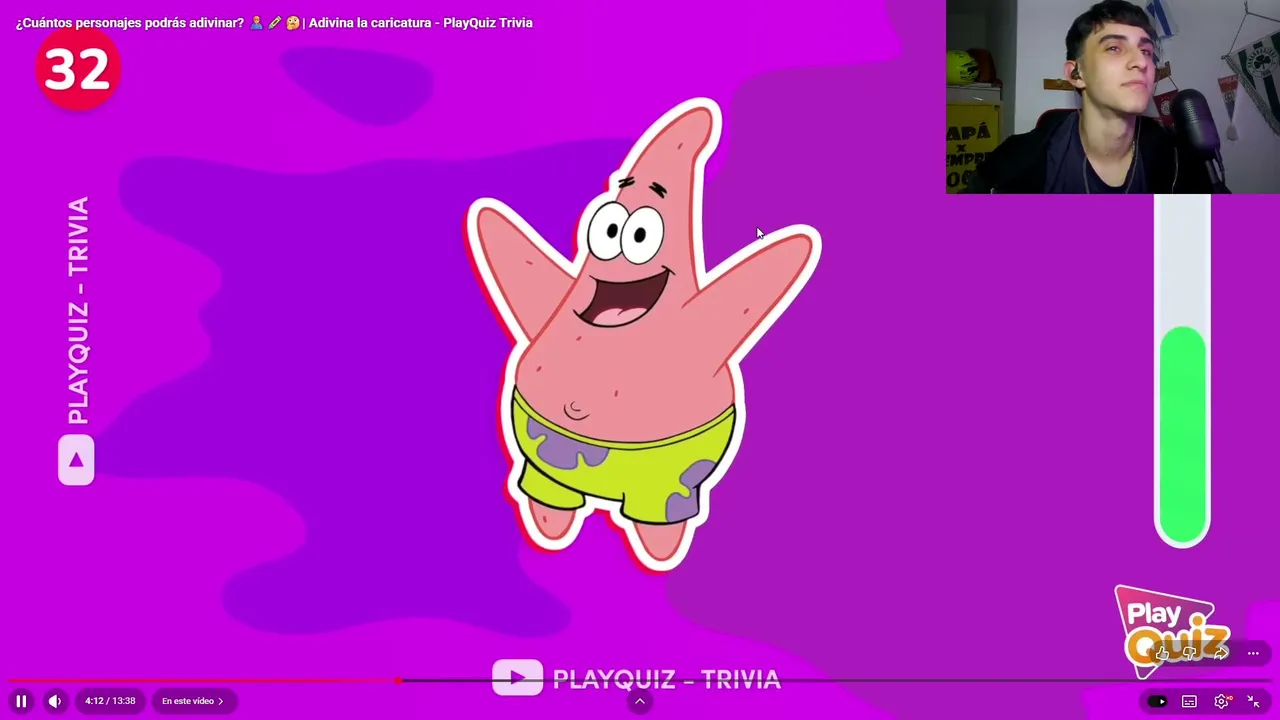Pause the video playback
The width and height of the screenshot is (1280, 720).
point(21,701)
